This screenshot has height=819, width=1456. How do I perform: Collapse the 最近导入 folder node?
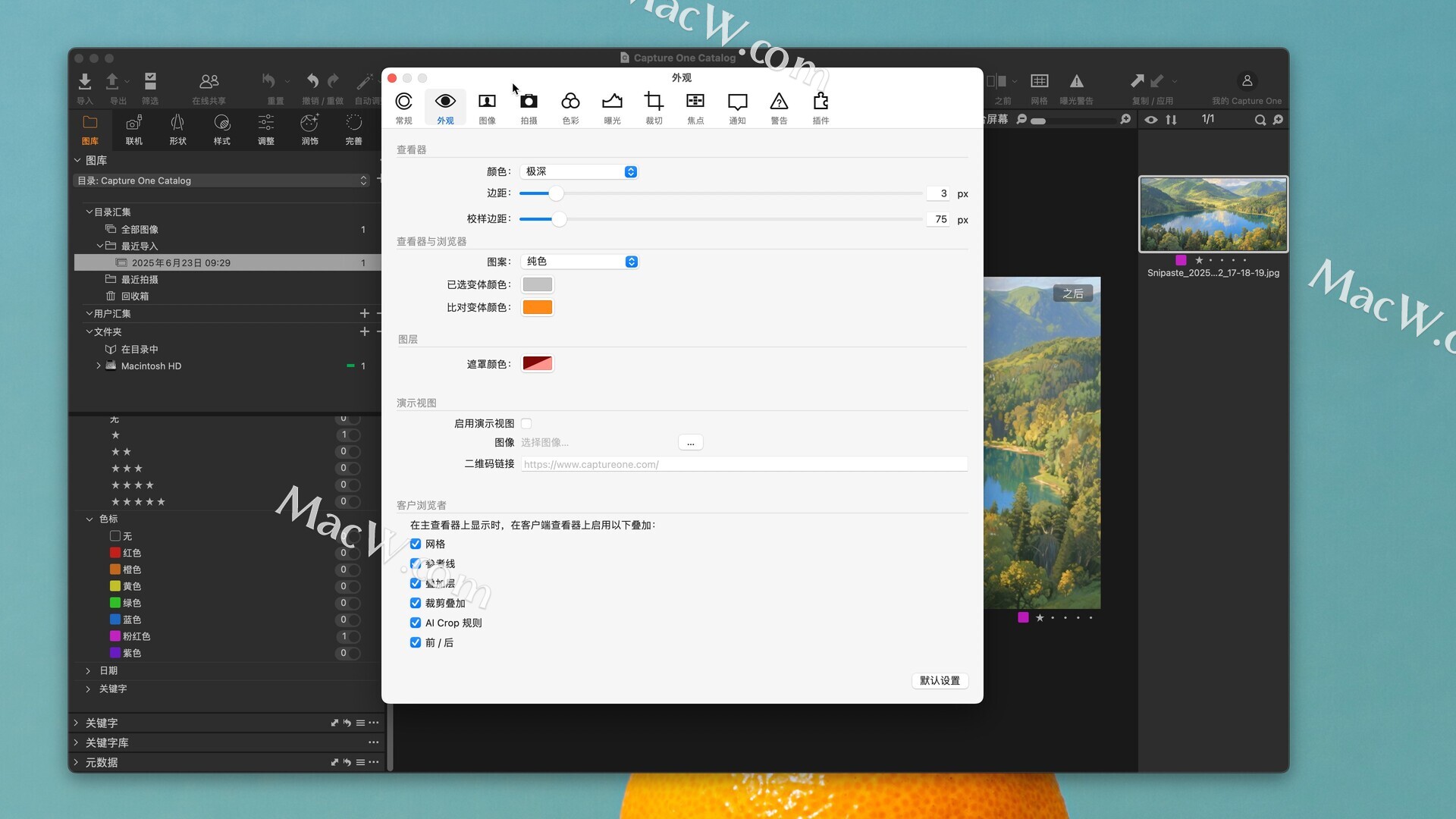pos(99,246)
